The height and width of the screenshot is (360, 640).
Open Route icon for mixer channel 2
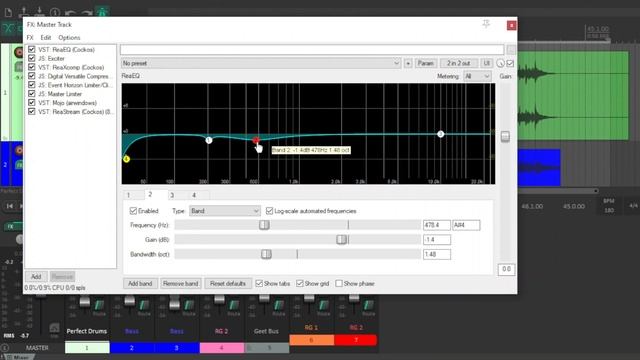[144, 306]
